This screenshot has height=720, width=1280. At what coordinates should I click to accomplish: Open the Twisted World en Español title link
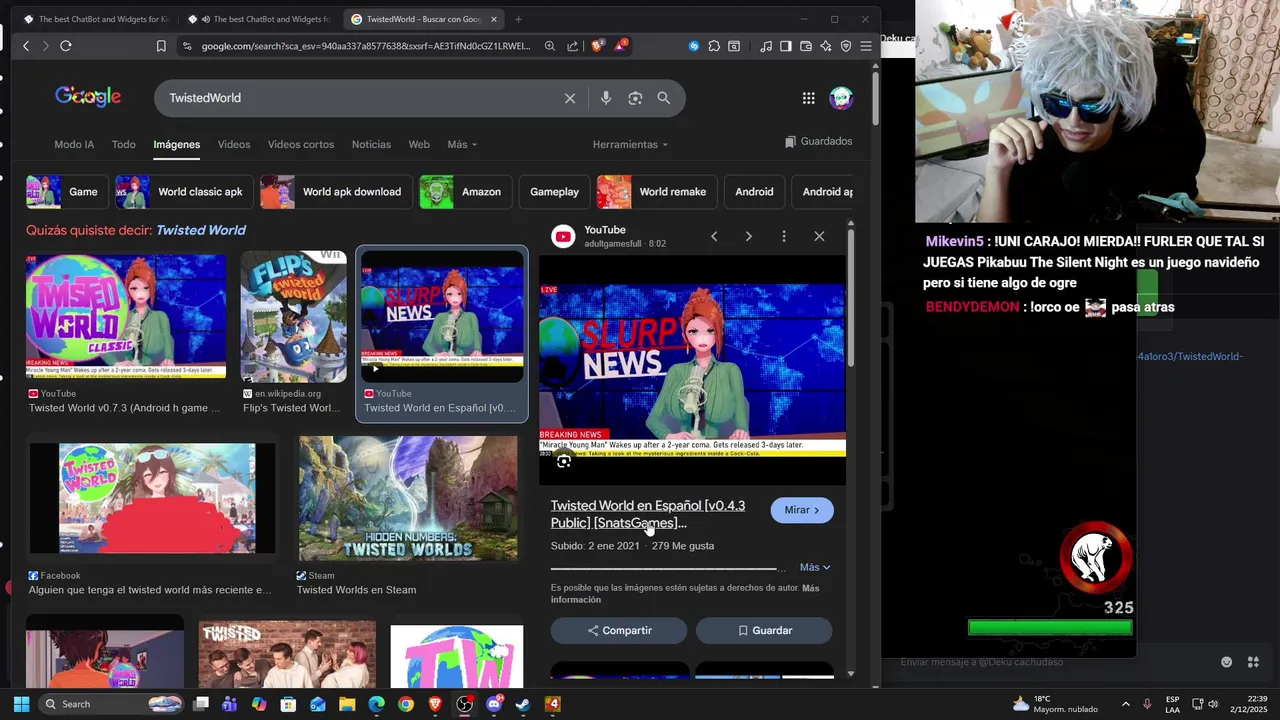[x=647, y=514]
